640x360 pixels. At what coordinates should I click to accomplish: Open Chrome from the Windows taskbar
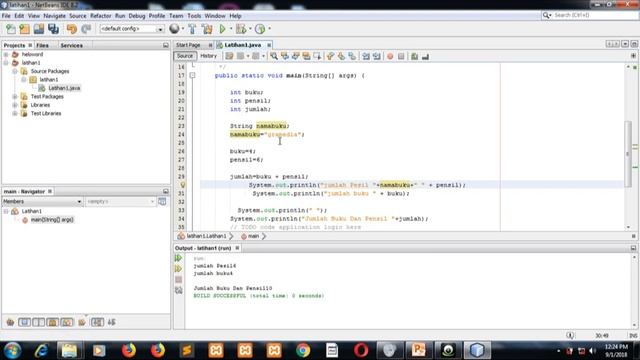(303, 350)
